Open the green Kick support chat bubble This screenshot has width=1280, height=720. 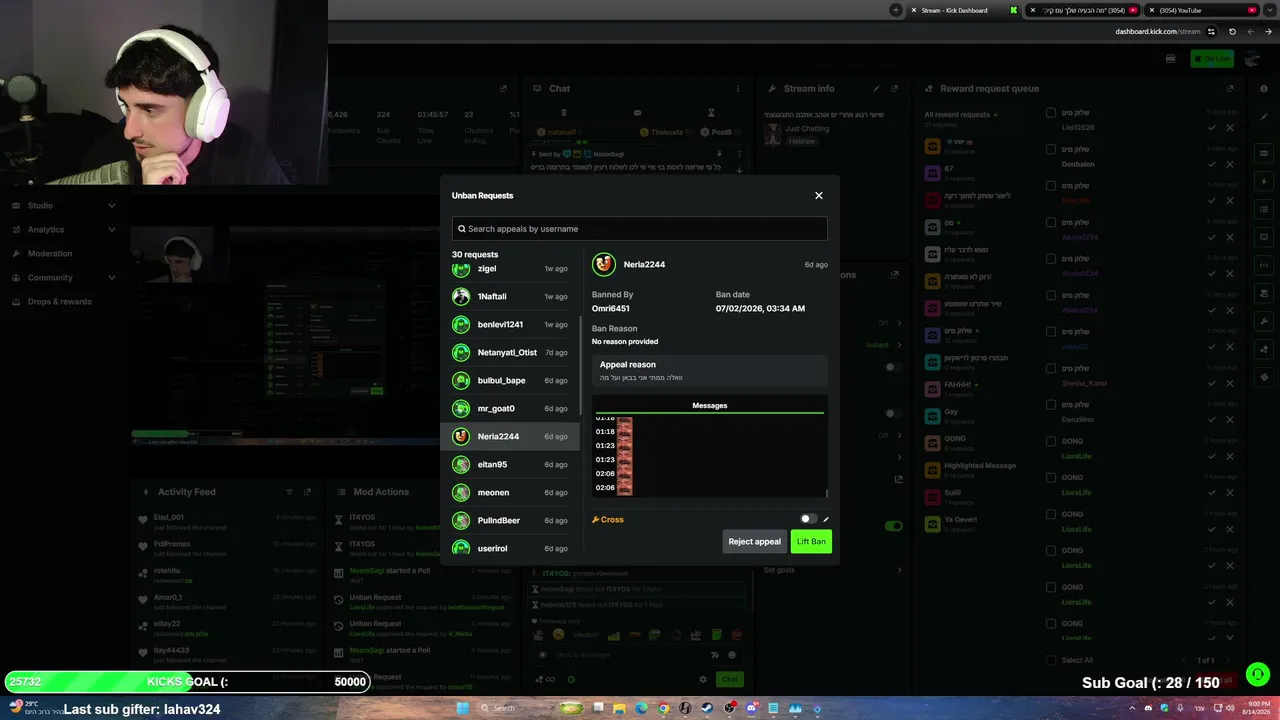[x=1258, y=674]
